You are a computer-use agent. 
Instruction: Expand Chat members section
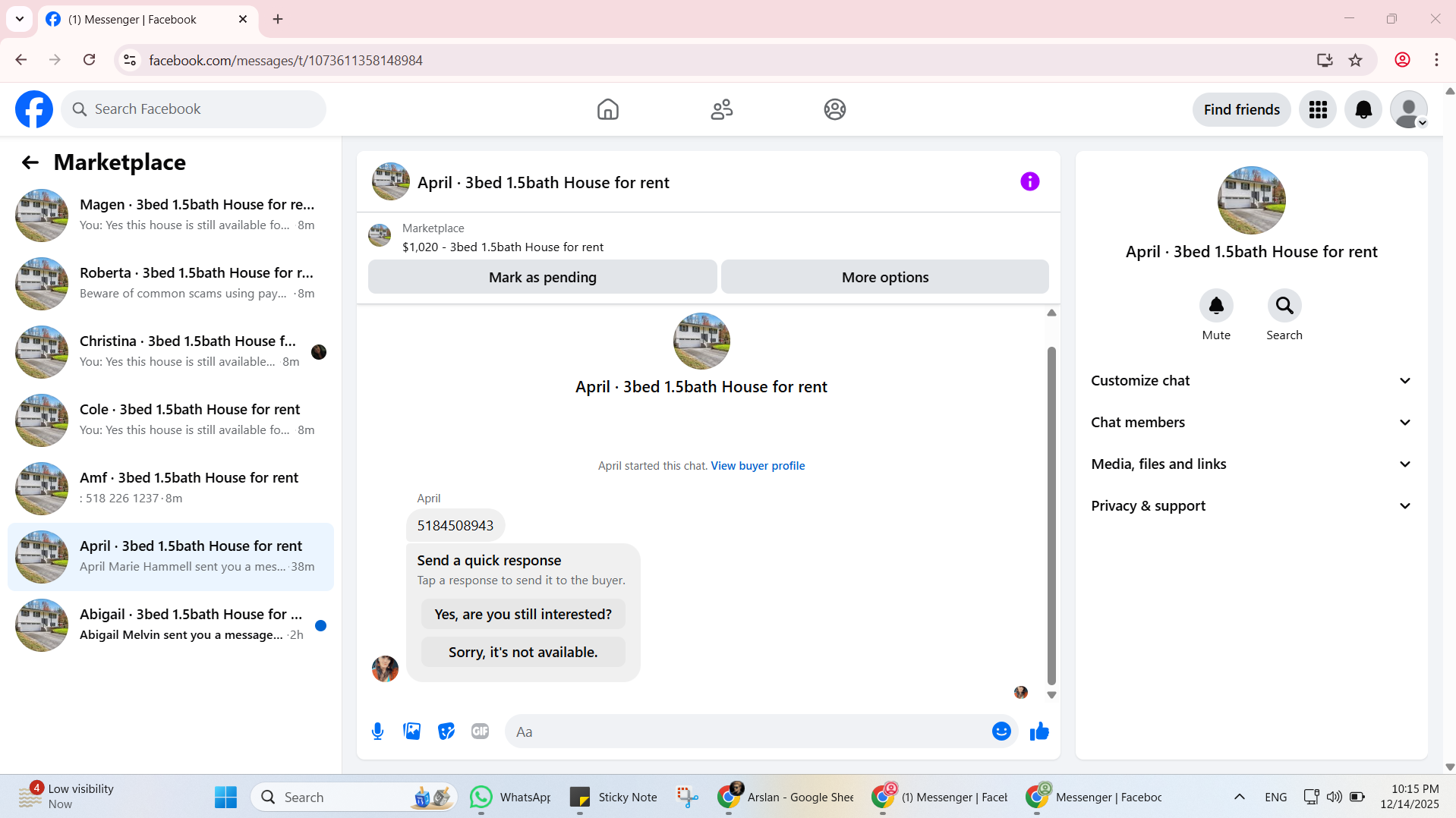1252,423
